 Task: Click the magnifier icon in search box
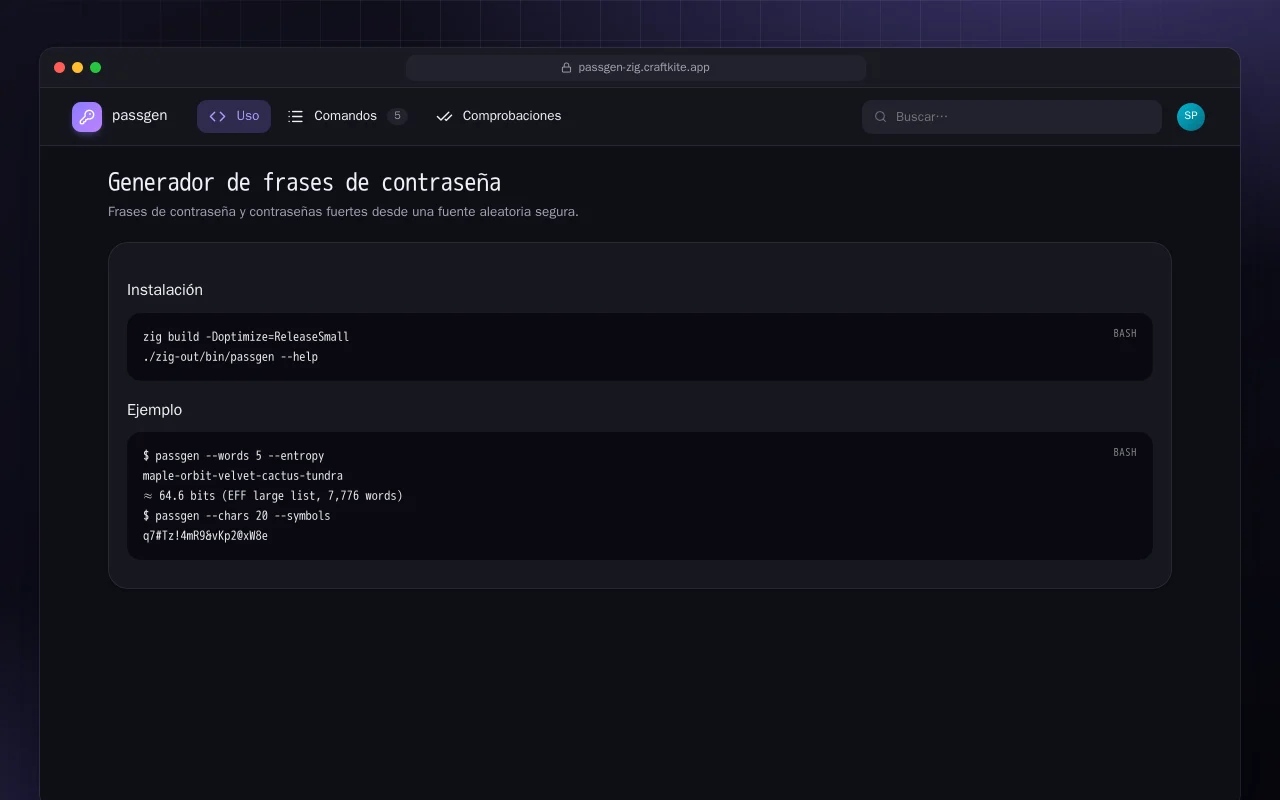coord(881,117)
